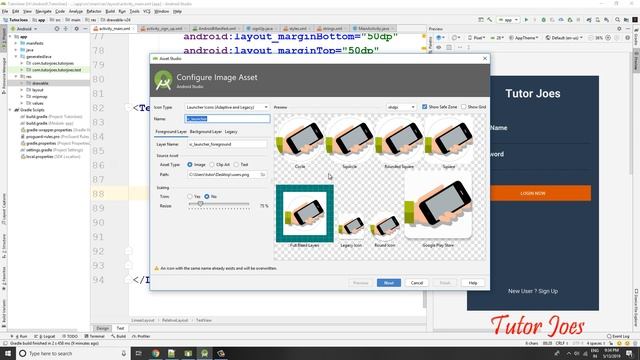Select the Full Bleed Layers preview thumbnail

pyautogui.click(x=305, y=213)
